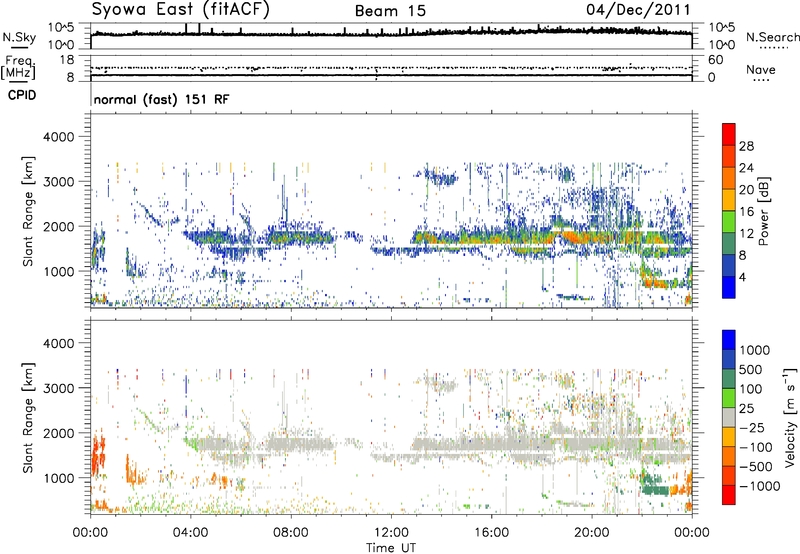Select the "N.Sky" legend label
This screenshot has width=800, height=554.
coord(19,37)
